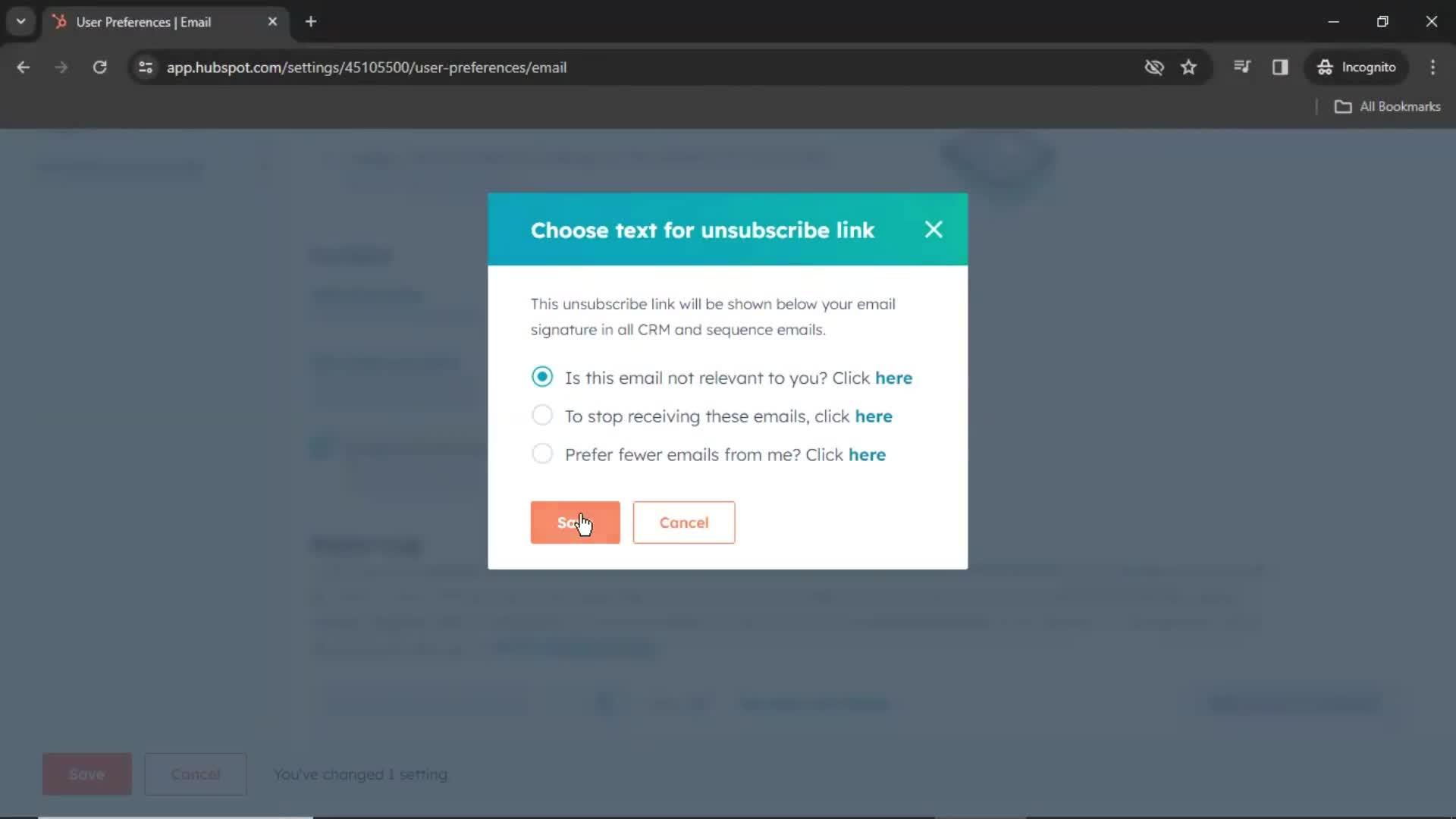Open the browser new tab button
1456x819 pixels.
[x=310, y=22]
